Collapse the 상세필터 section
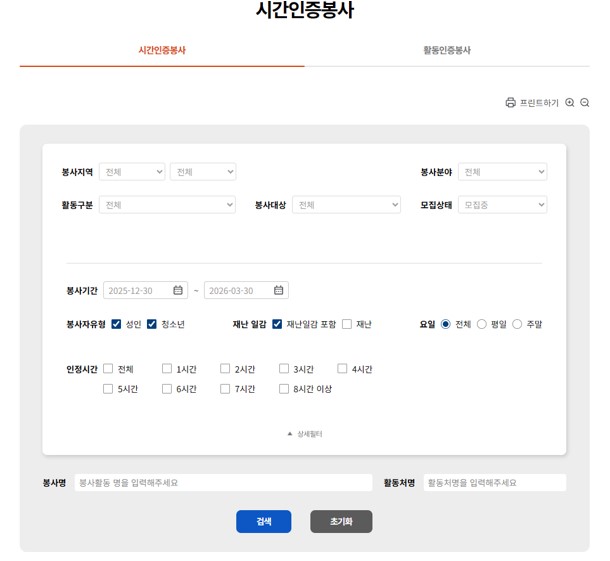Image resolution: width=610 pixels, height=561 pixels. (305, 434)
